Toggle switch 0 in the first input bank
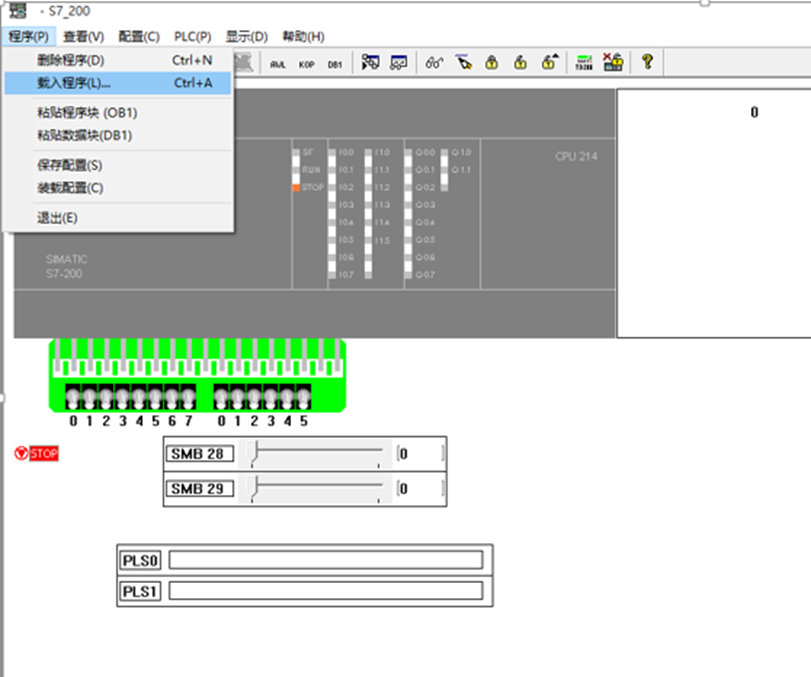811x677 pixels. click(x=73, y=397)
